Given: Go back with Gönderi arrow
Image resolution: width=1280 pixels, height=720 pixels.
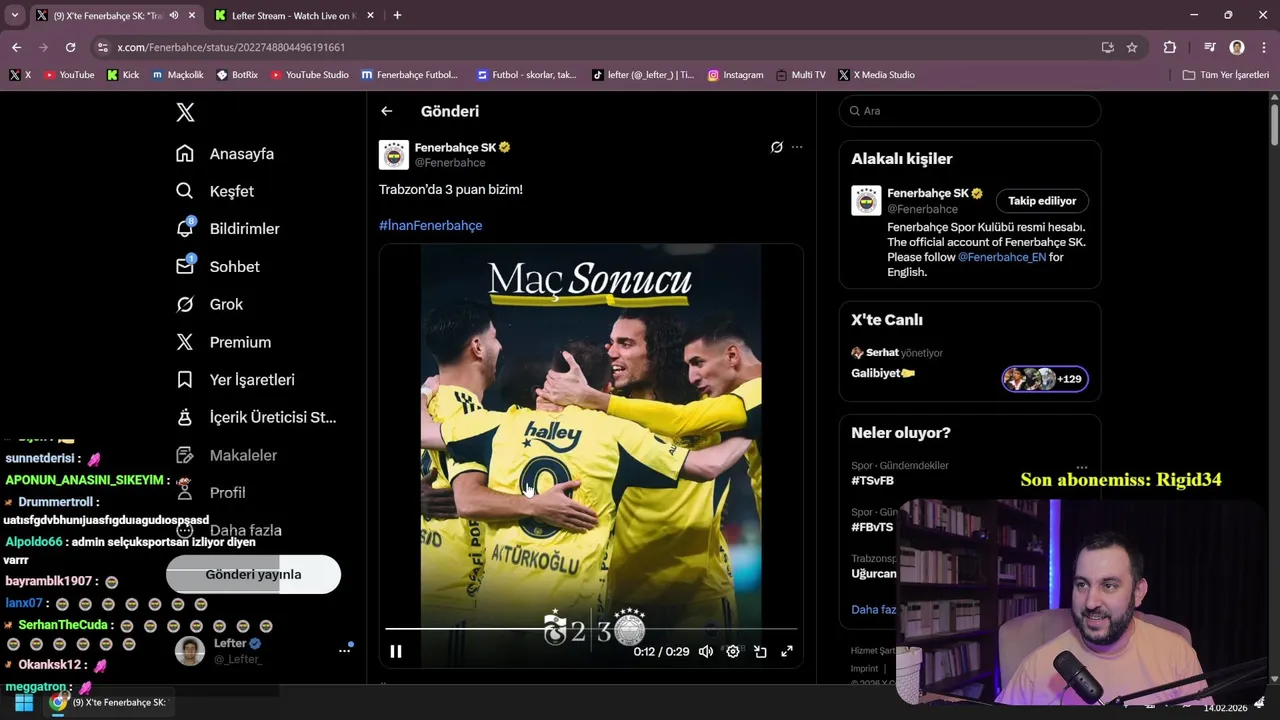Looking at the screenshot, I should coord(387,111).
